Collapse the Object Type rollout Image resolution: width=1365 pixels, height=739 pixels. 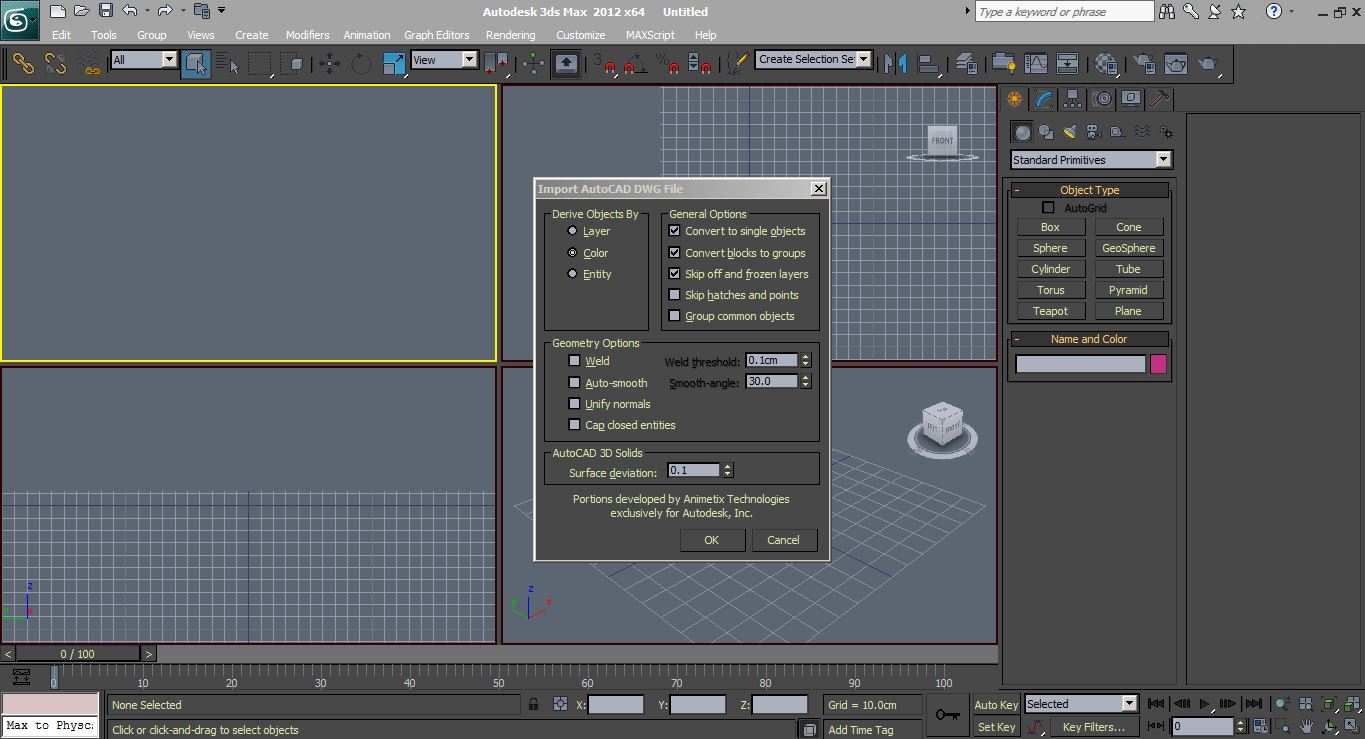(x=1089, y=190)
